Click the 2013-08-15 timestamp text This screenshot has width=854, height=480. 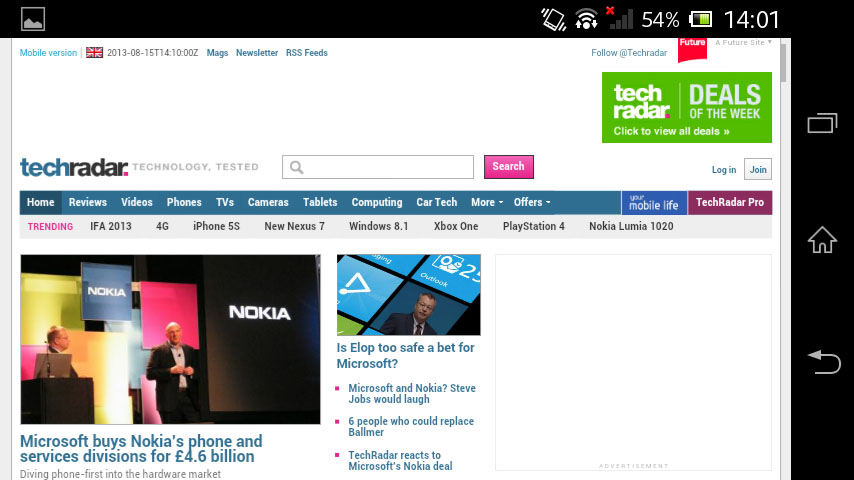pyautogui.click(x=152, y=53)
